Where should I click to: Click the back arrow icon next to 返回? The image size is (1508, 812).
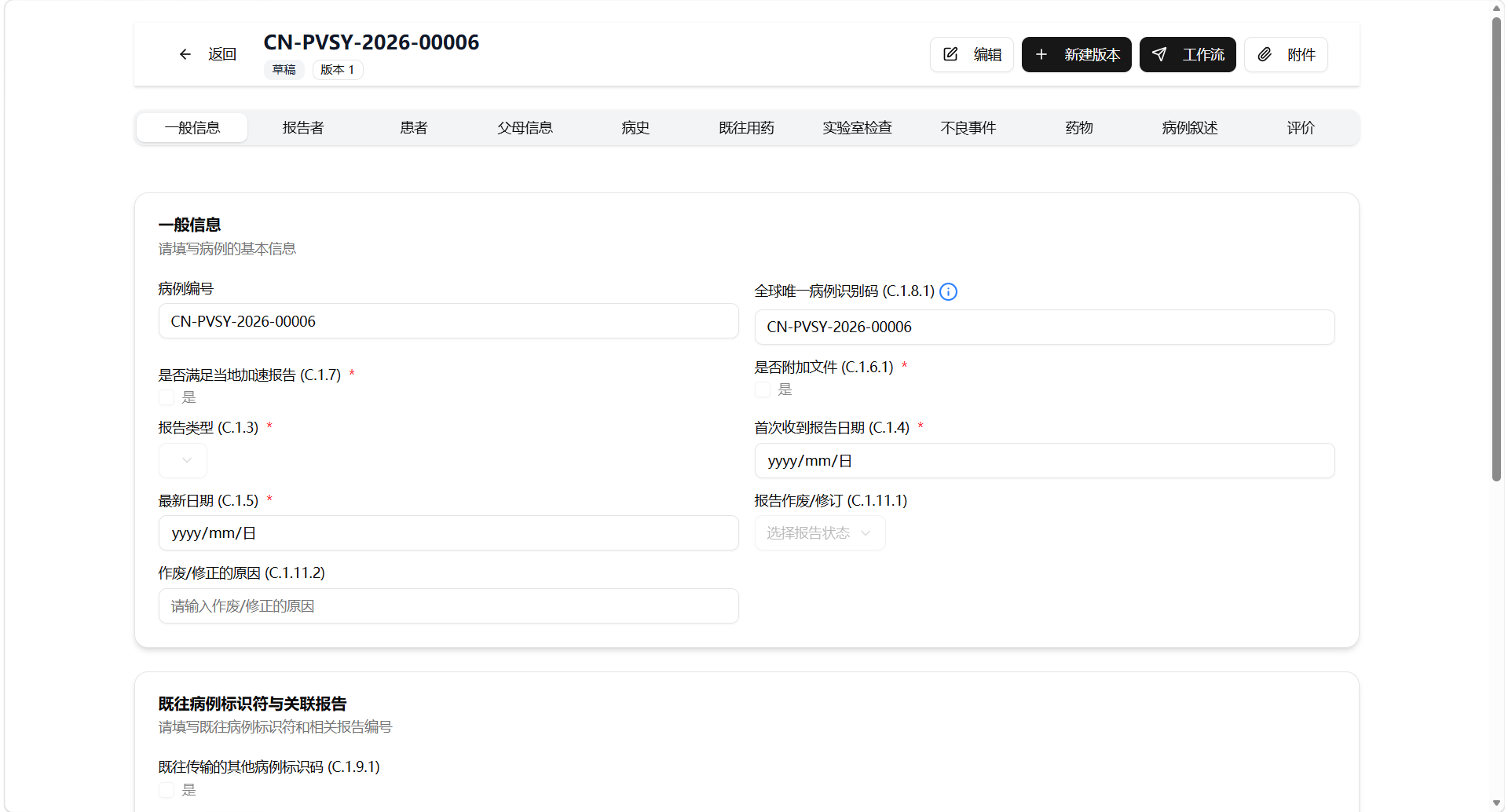pyautogui.click(x=185, y=54)
